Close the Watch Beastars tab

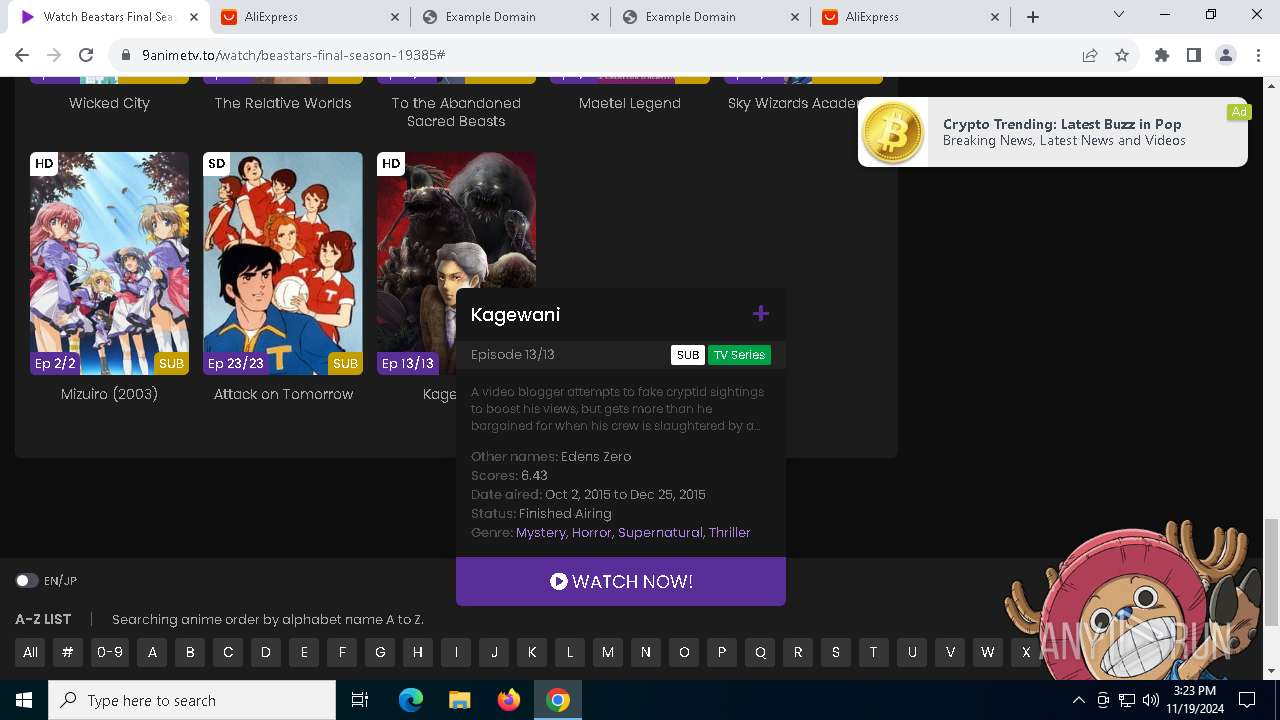[193, 17]
